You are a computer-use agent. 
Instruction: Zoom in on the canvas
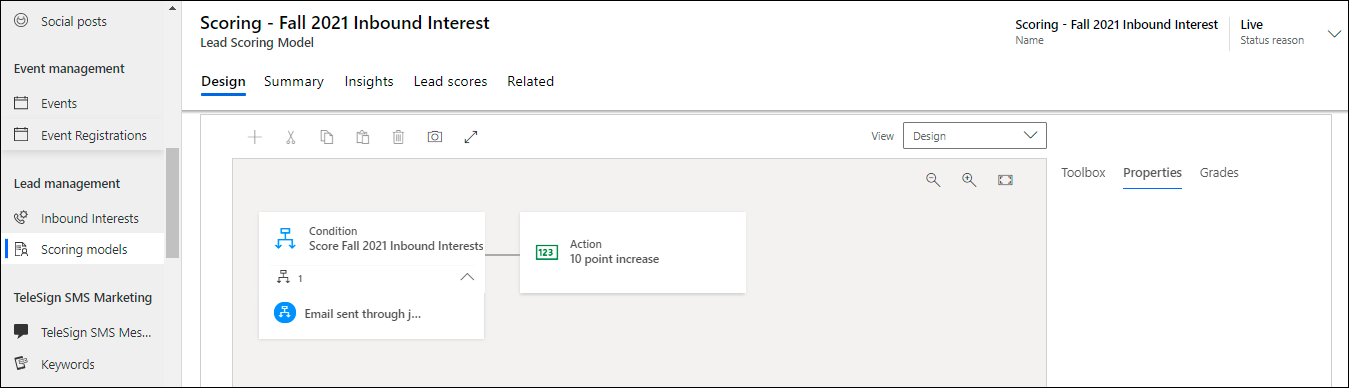click(969, 180)
